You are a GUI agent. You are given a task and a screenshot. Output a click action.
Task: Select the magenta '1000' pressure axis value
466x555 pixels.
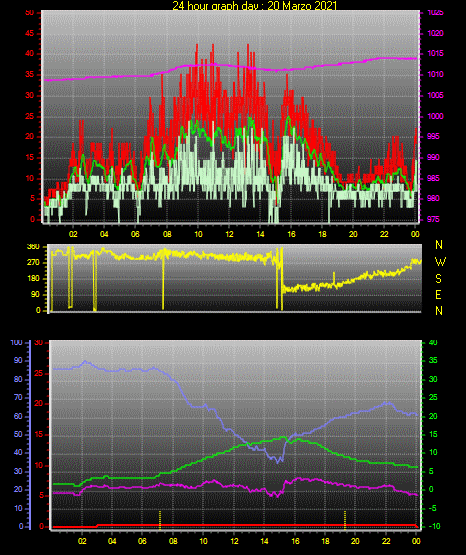[x=435, y=116]
